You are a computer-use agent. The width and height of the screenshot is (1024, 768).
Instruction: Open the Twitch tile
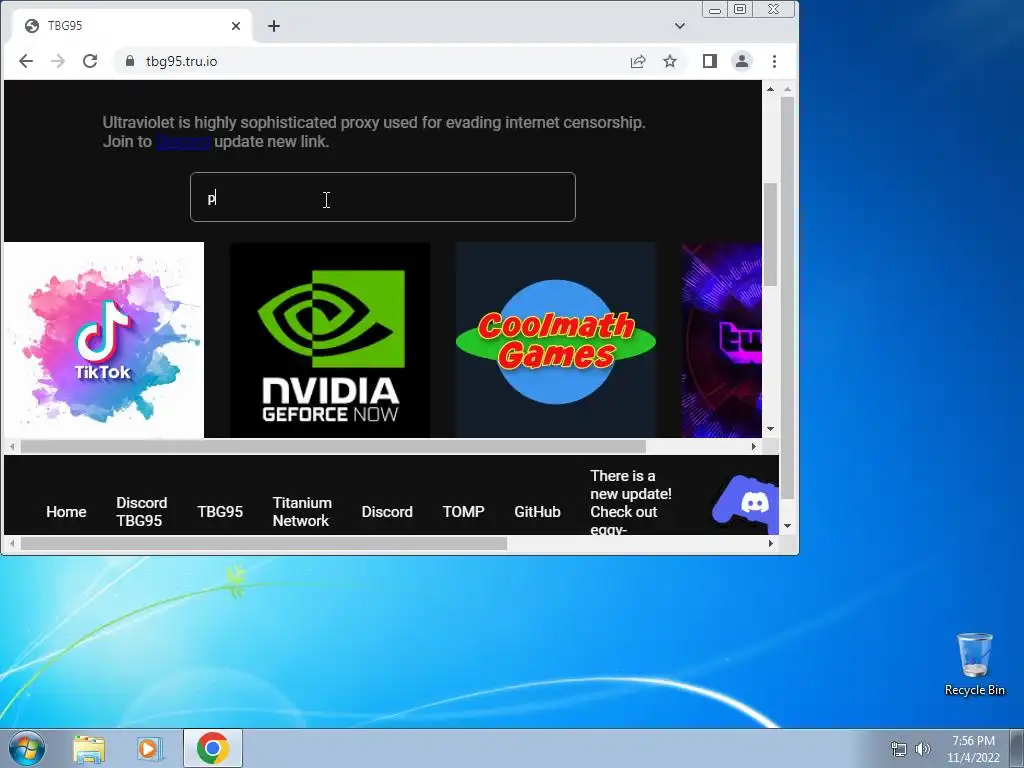click(722, 340)
